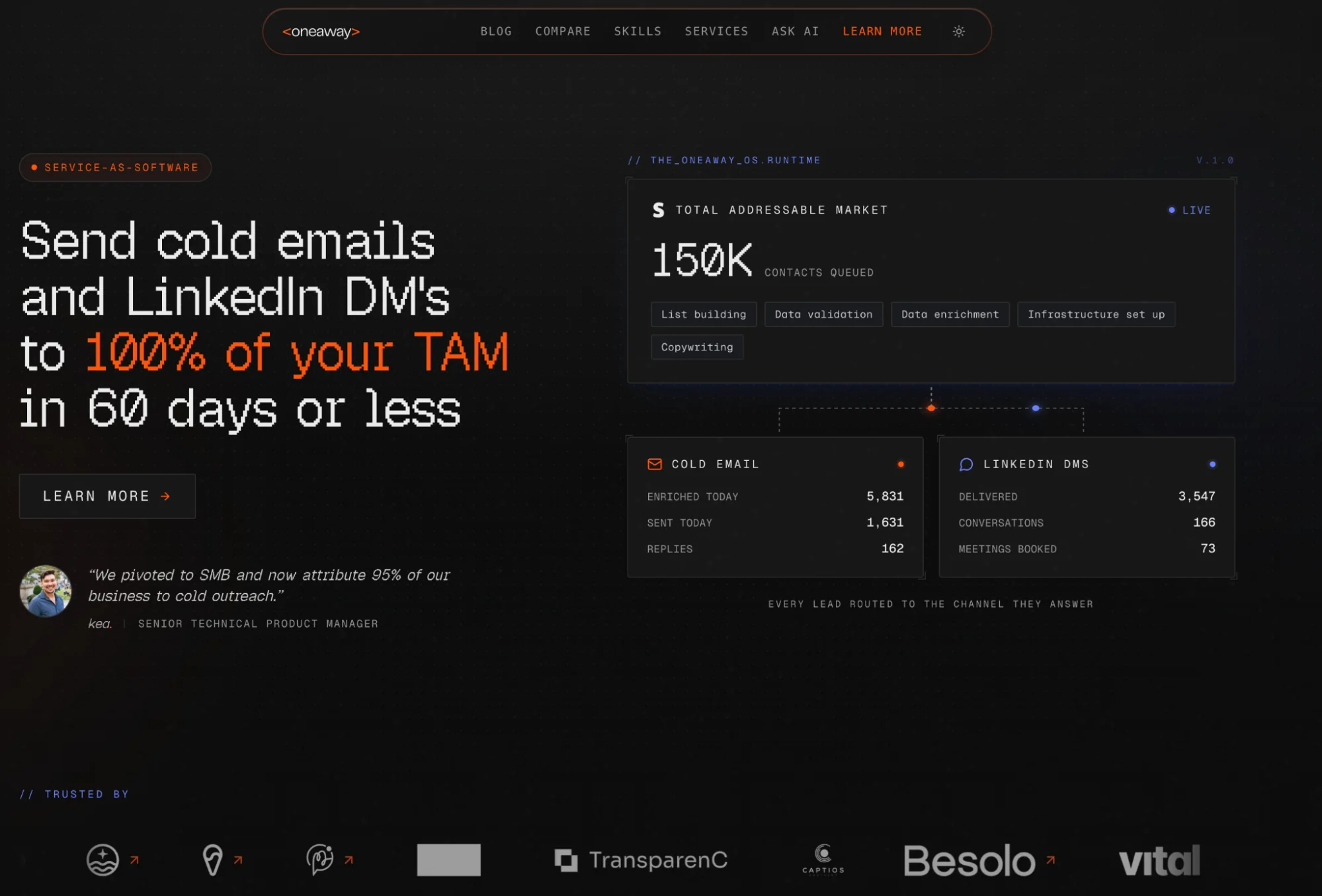Open the SKILLS nav item
The image size is (1322, 896).
tap(638, 31)
